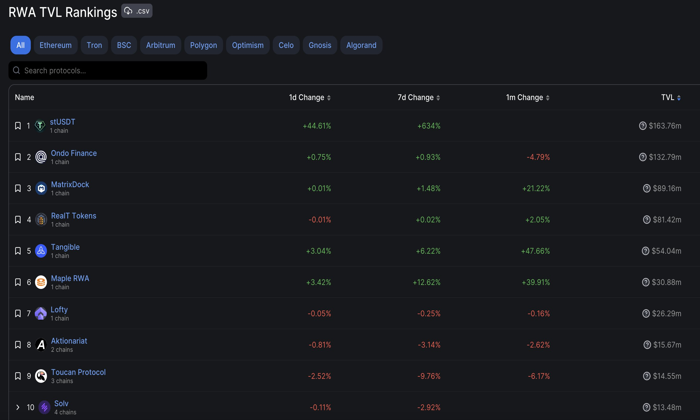Open the Lofty protocol link
The height and width of the screenshot is (420, 700).
tap(59, 309)
